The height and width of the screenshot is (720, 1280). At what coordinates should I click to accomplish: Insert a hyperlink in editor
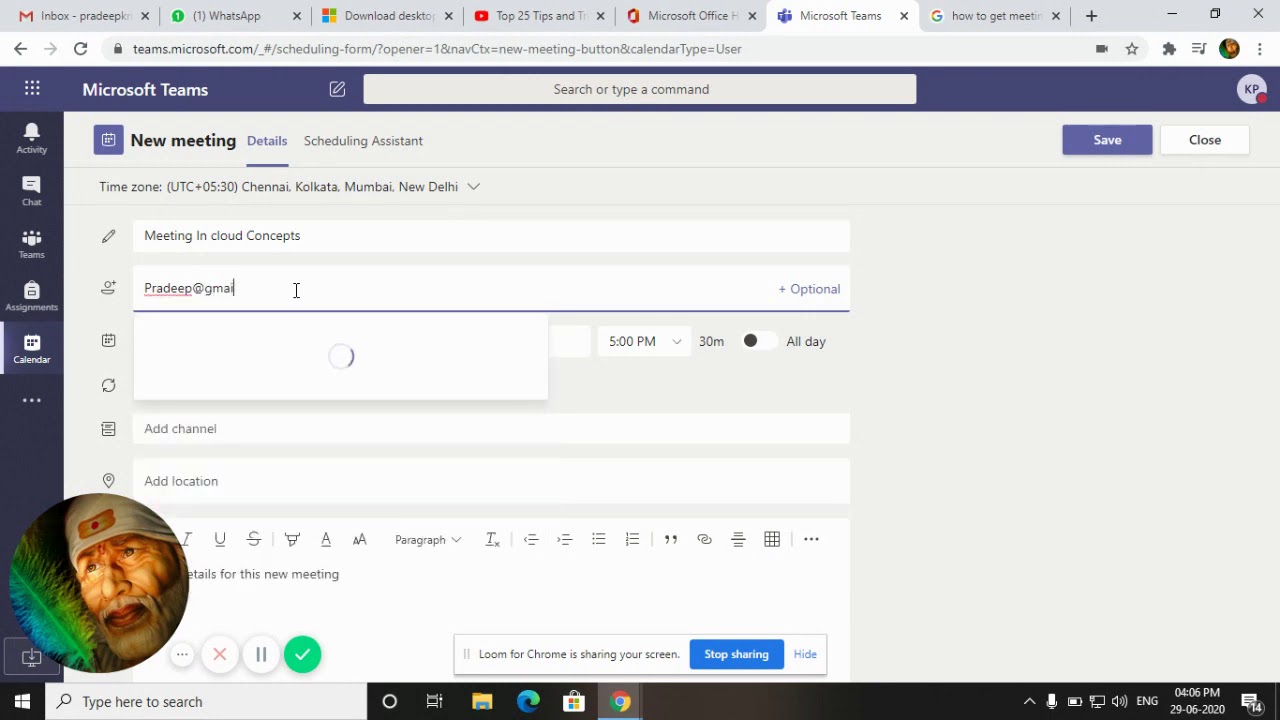coord(705,539)
